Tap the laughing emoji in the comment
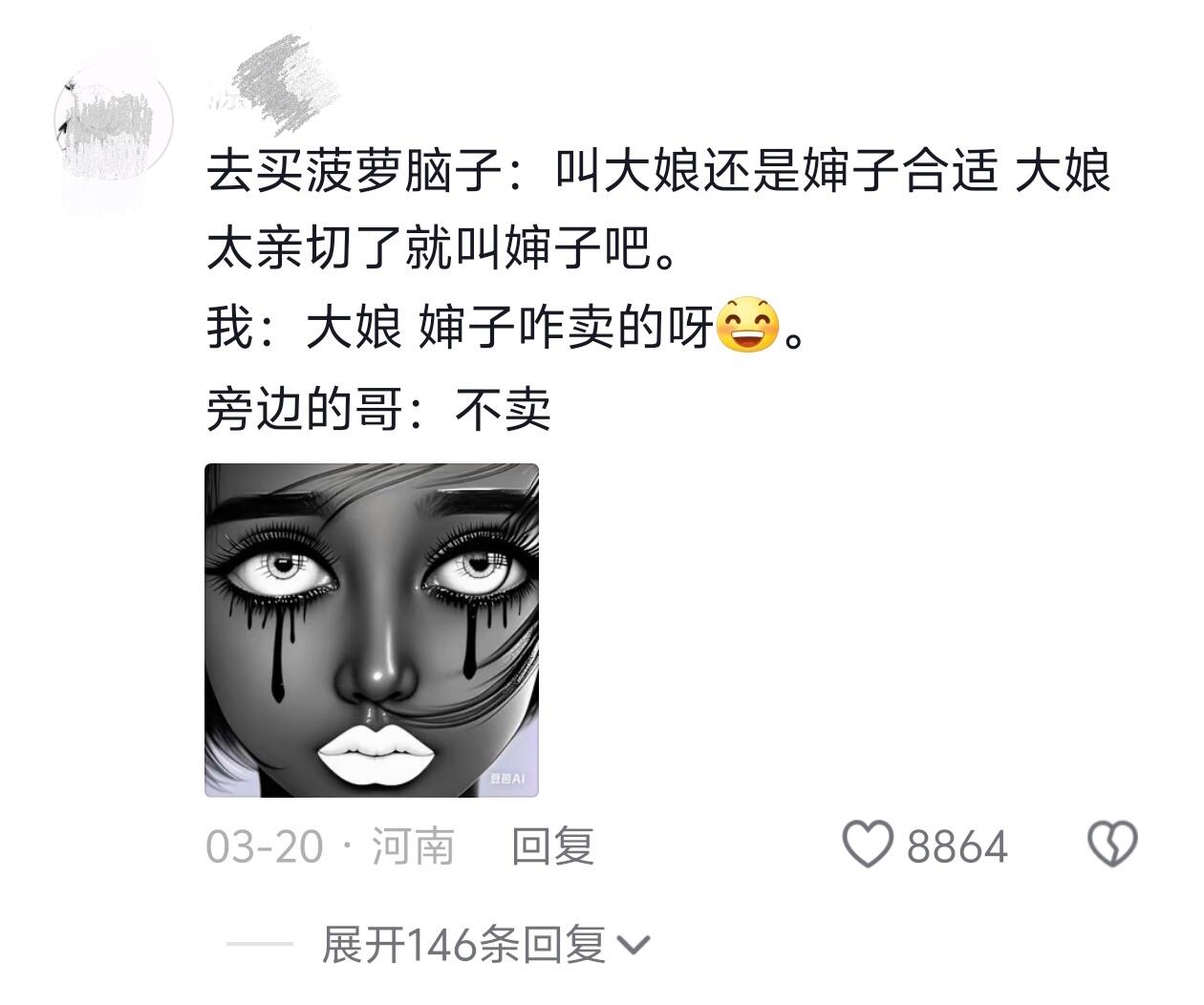The height and width of the screenshot is (1005, 1204). tap(747, 326)
